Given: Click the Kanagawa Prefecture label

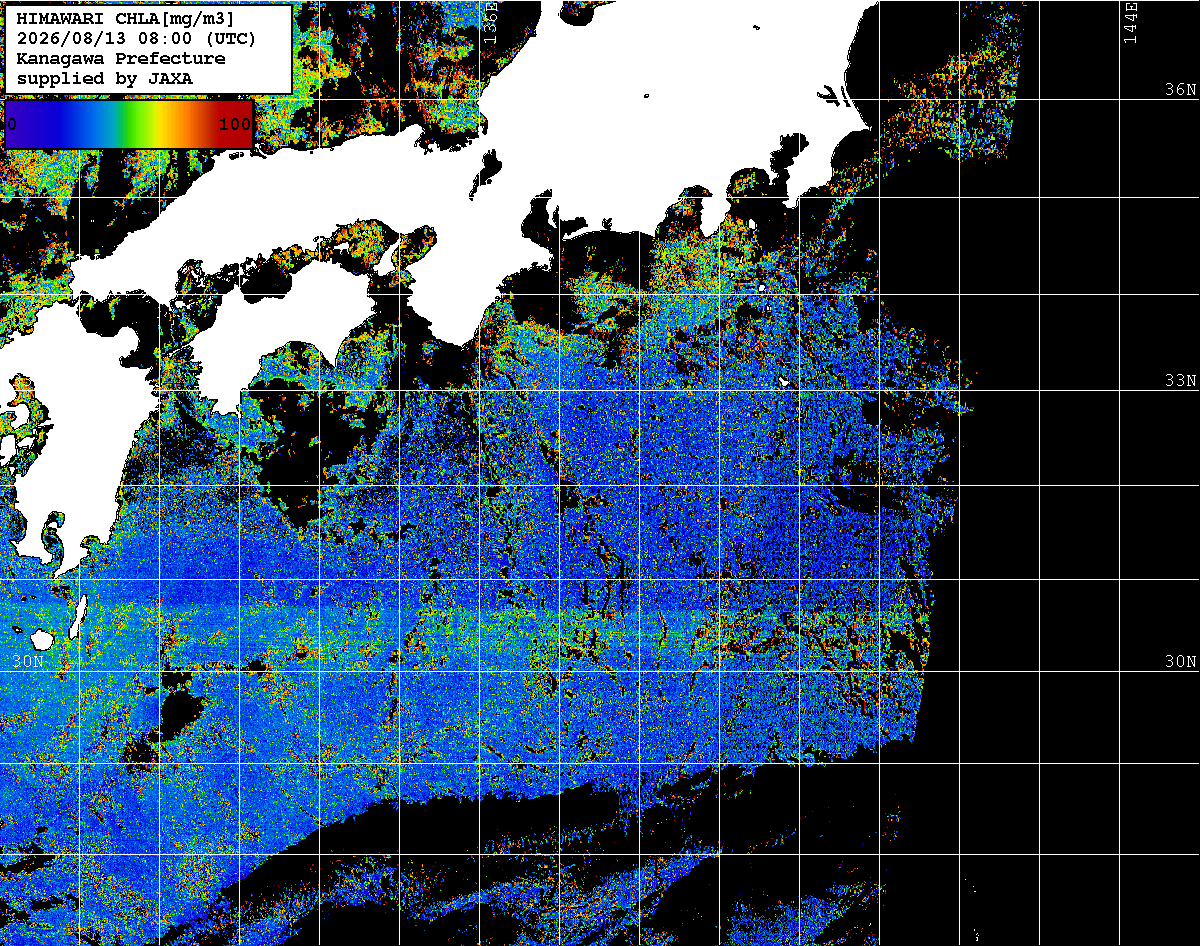Looking at the screenshot, I should [x=121, y=59].
